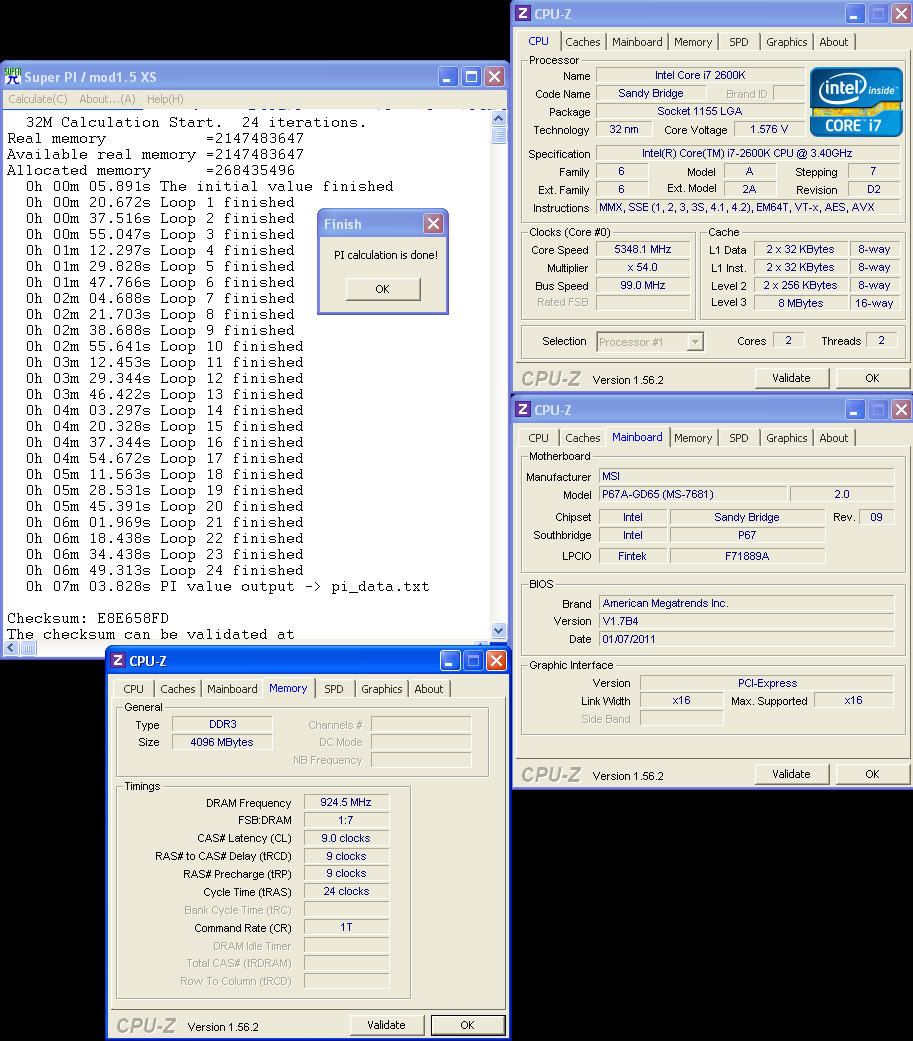Click OK in CPU-Z Mainboard window
The width and height of the screenshot is (913, 1041).
[872, 774]
